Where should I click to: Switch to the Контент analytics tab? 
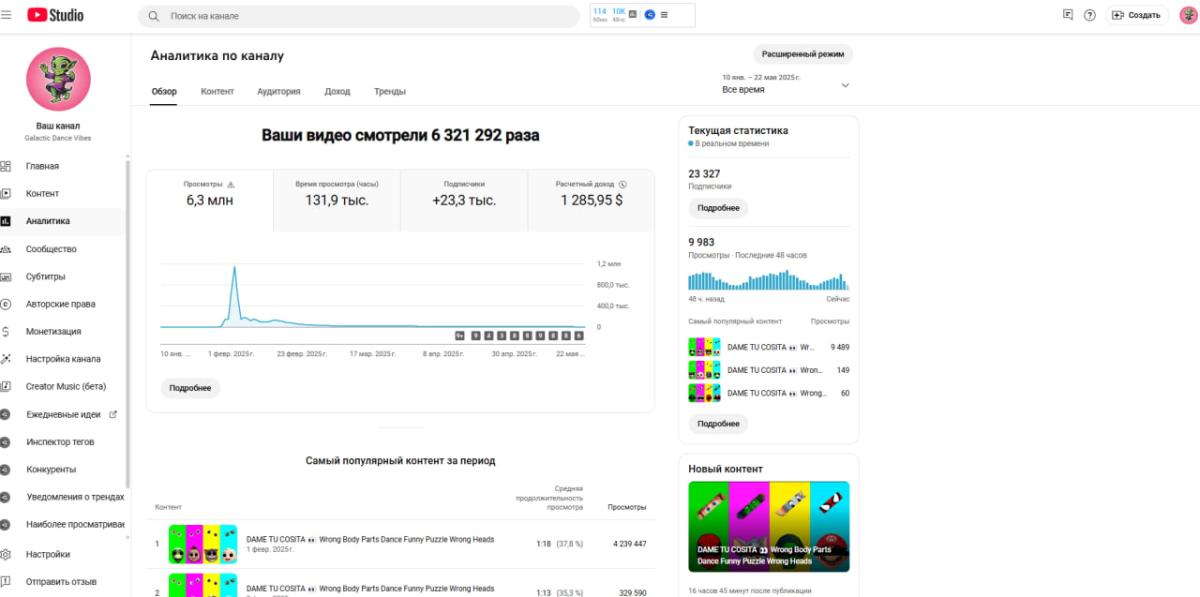(217, 91)
